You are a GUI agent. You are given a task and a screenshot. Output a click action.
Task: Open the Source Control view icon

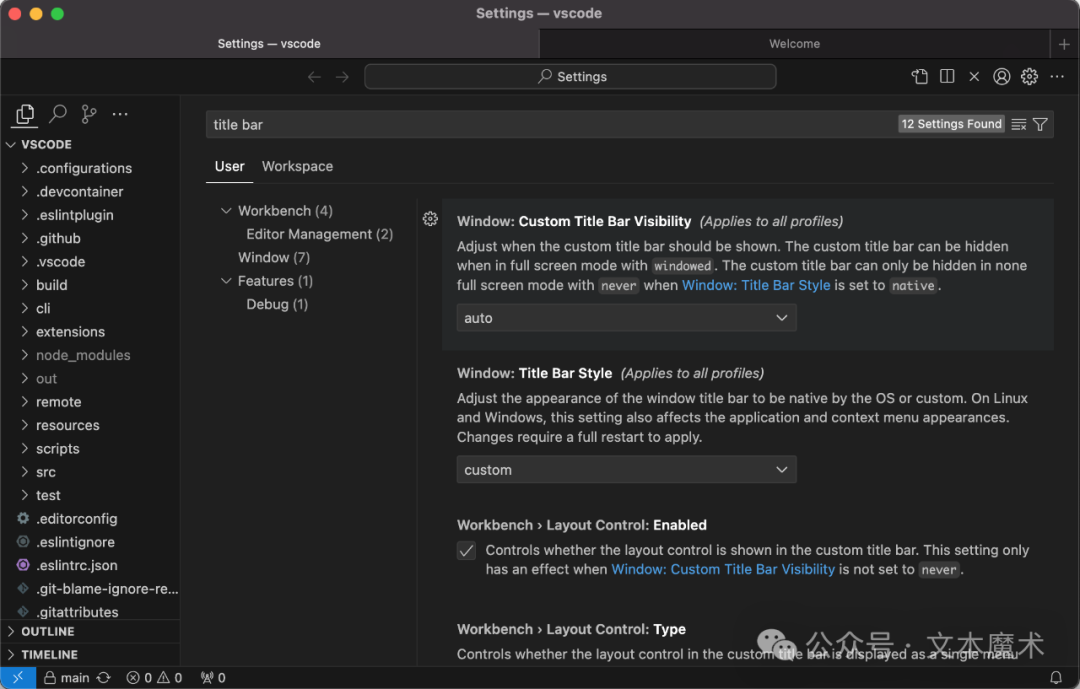click(88, 114)
